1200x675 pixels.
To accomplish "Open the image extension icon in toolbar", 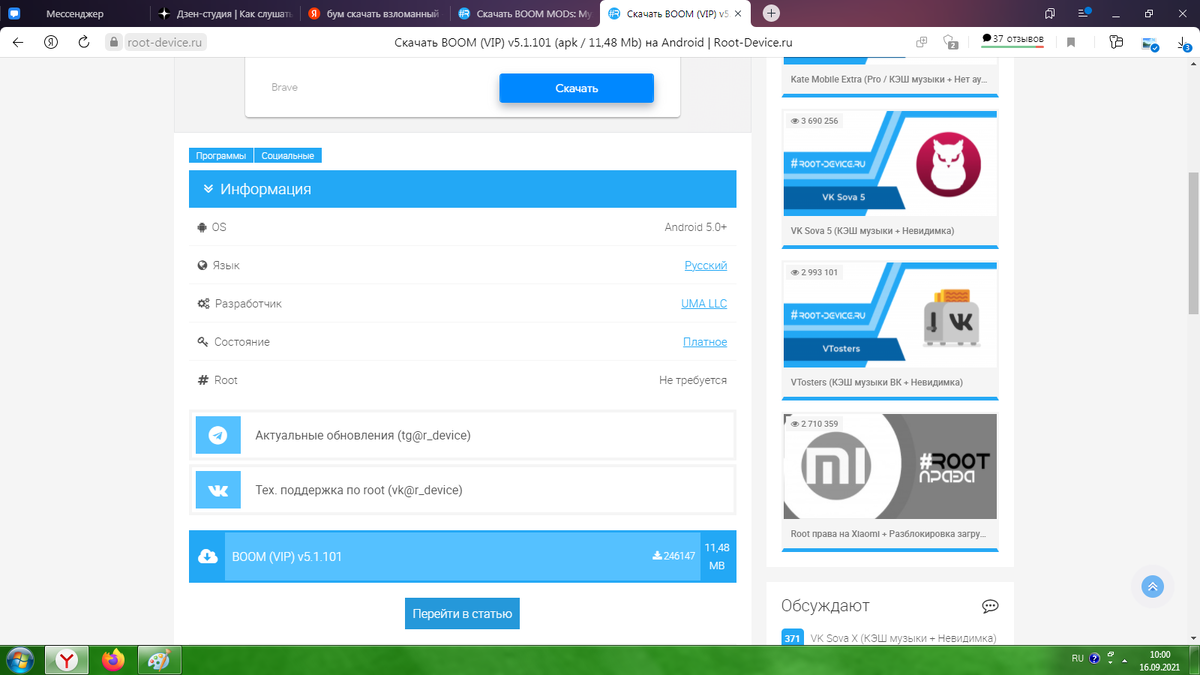I will (1151, 43).
